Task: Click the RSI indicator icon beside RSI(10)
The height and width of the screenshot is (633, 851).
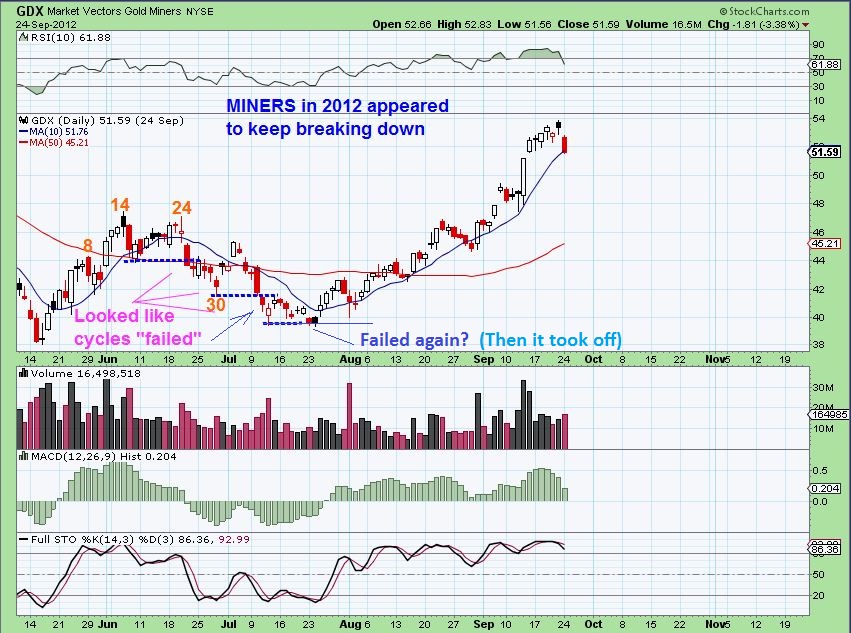Action: (23, 37)
